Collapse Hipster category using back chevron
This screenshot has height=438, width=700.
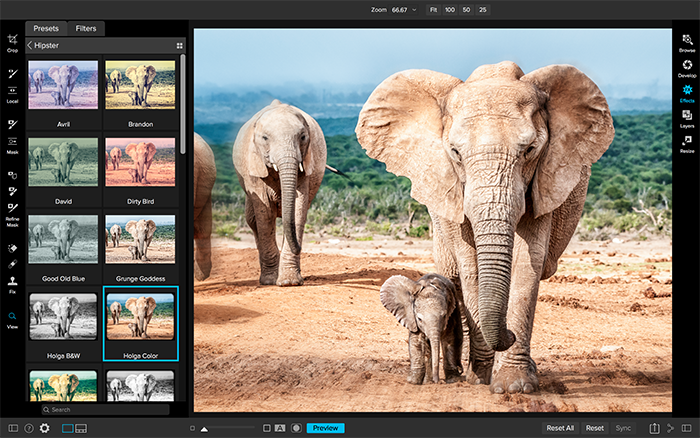(30, 45)
